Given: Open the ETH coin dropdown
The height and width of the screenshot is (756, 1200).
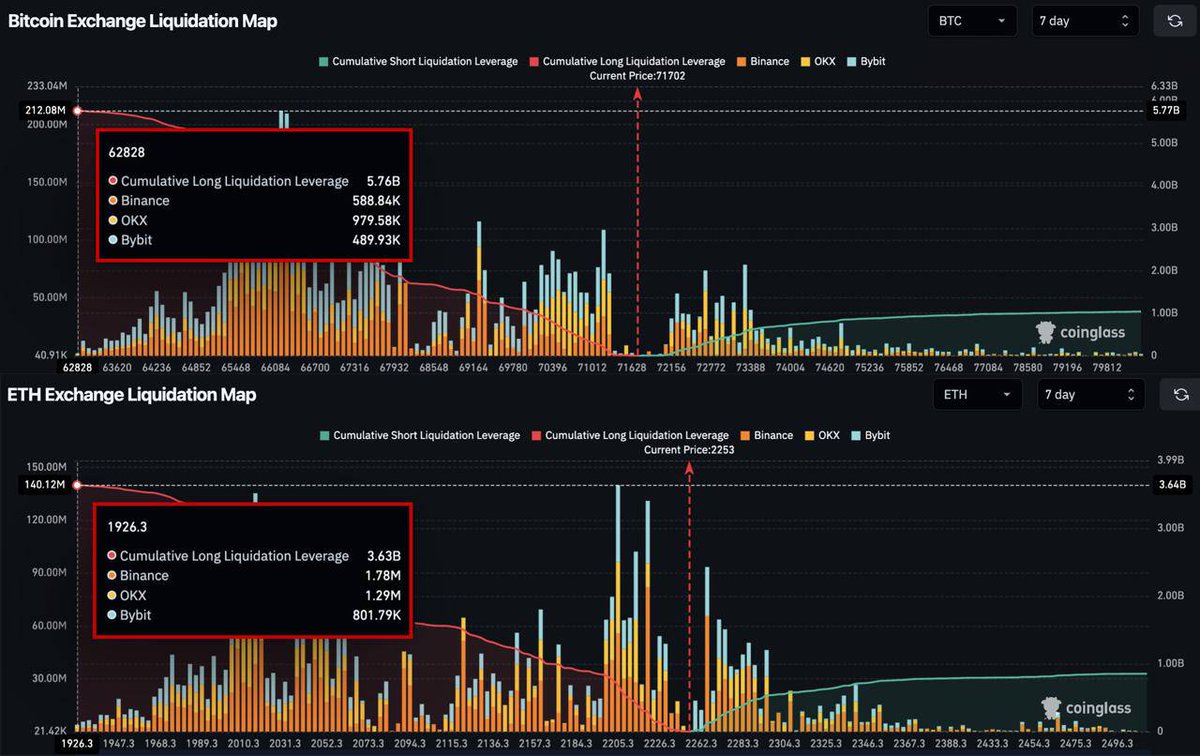Looking at the screenshot, I should coord(977,394).
